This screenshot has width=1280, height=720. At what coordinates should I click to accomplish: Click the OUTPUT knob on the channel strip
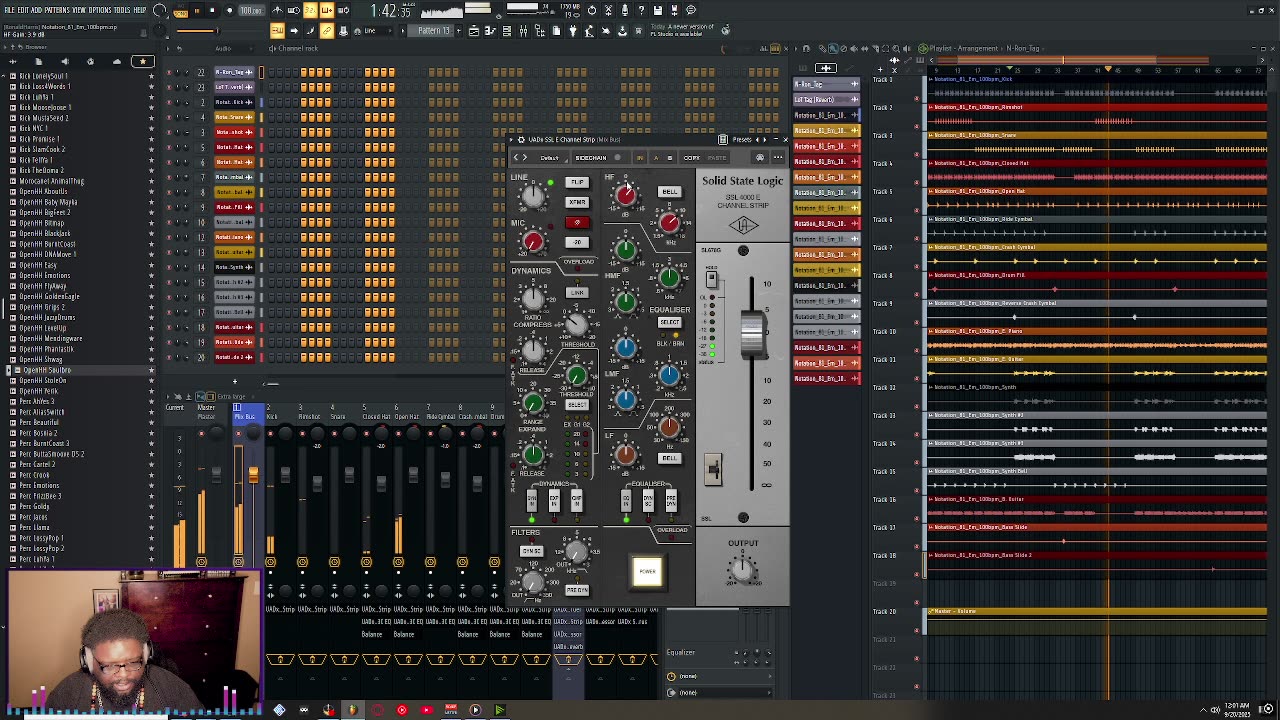coord(742,570)
